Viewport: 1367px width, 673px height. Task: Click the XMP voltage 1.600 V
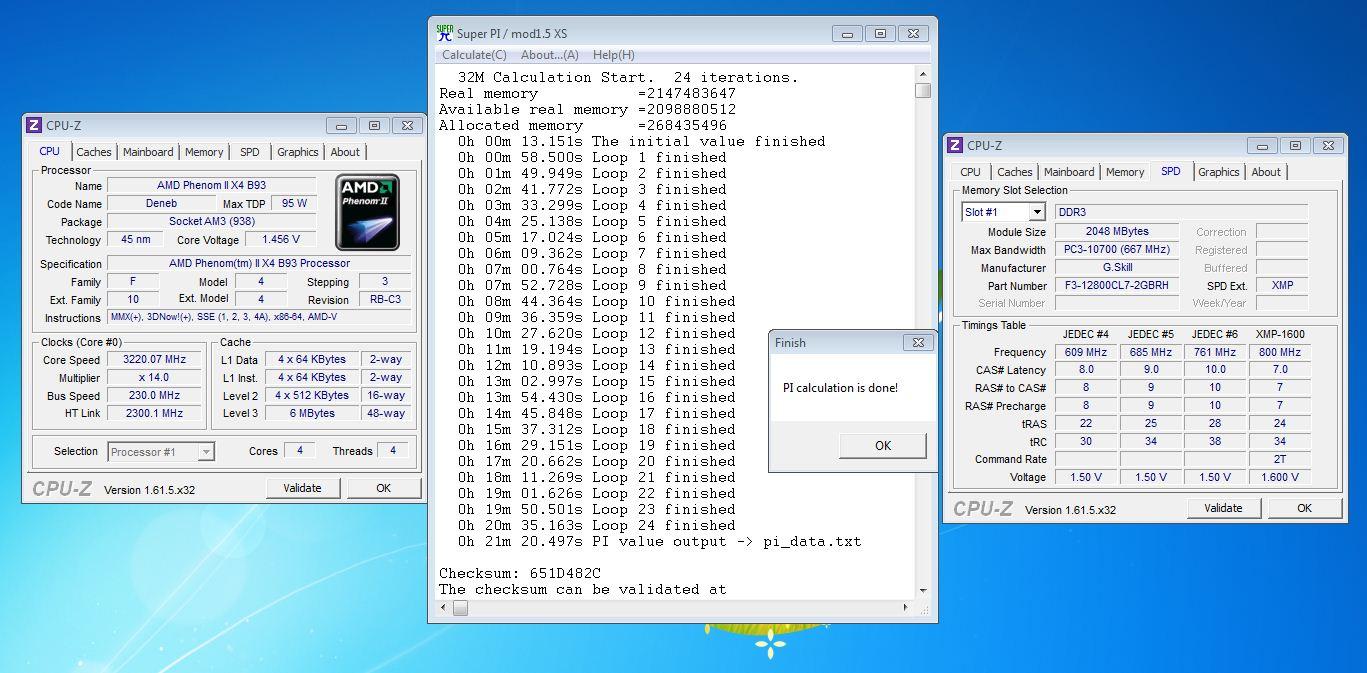1280,478
